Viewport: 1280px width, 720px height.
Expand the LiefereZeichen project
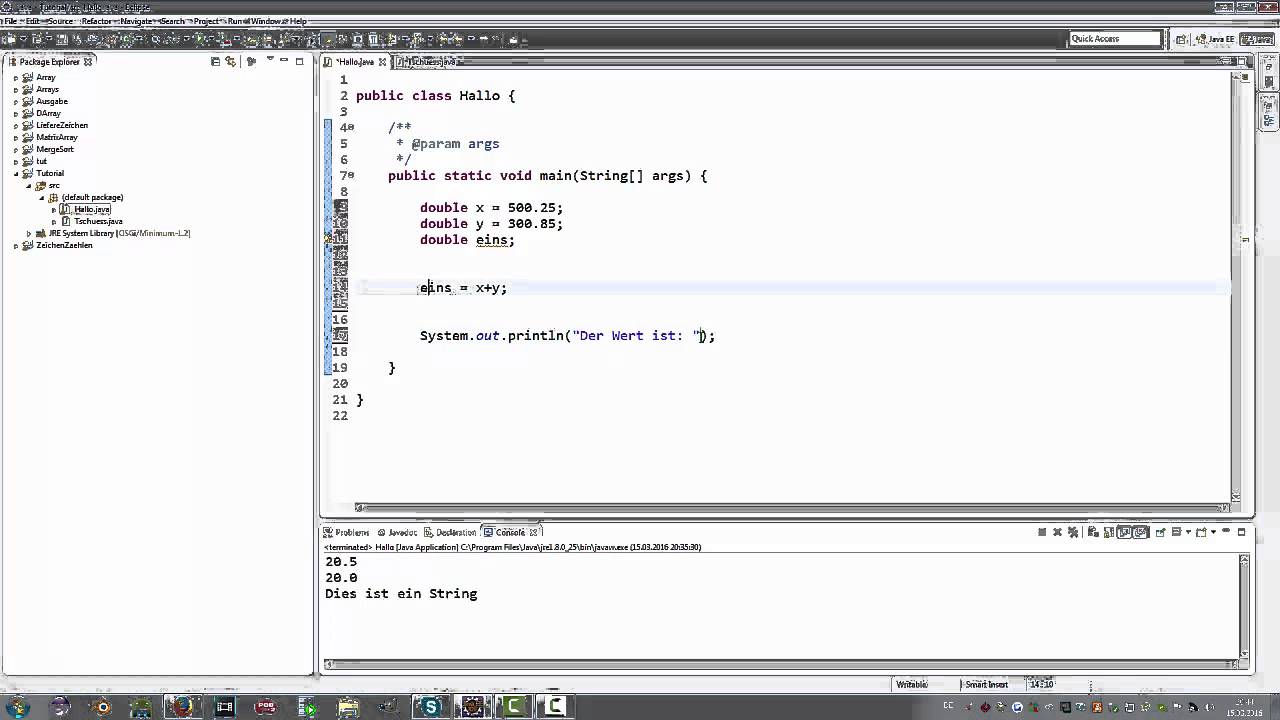(16, 125)
